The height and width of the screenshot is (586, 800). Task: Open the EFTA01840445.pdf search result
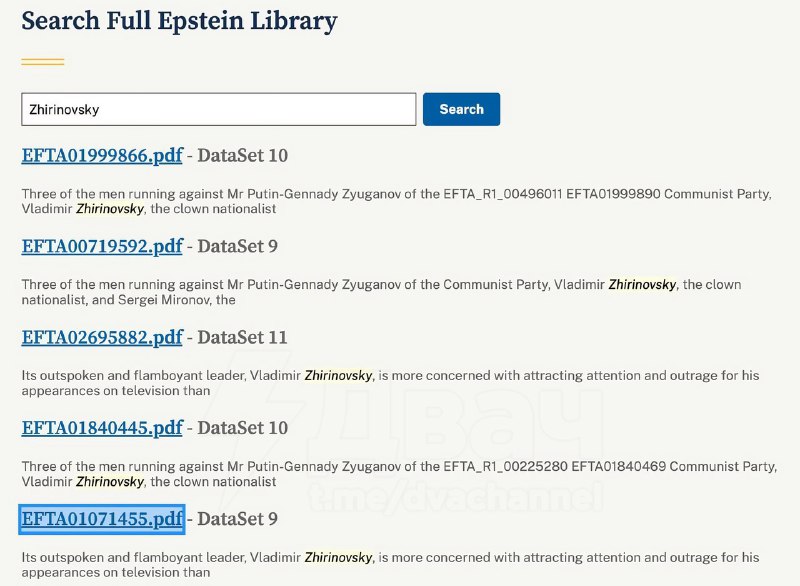102,428
